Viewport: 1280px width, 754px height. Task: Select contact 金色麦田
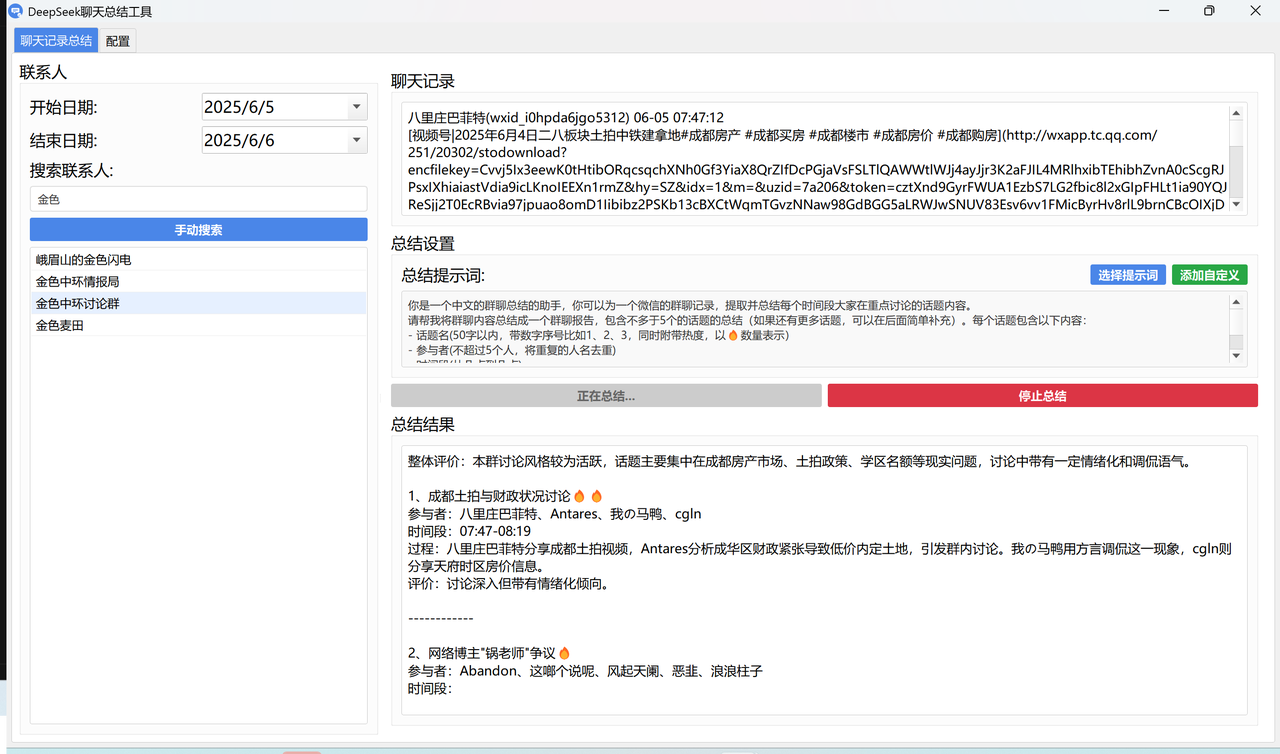coord(198,325)
